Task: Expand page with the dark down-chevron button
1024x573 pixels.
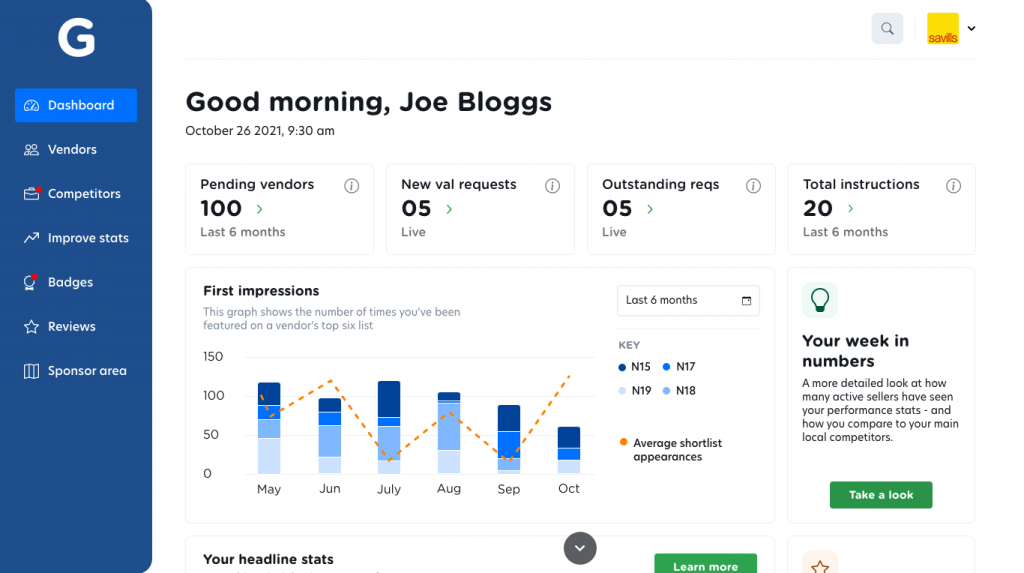Action: tap(580, 548)
